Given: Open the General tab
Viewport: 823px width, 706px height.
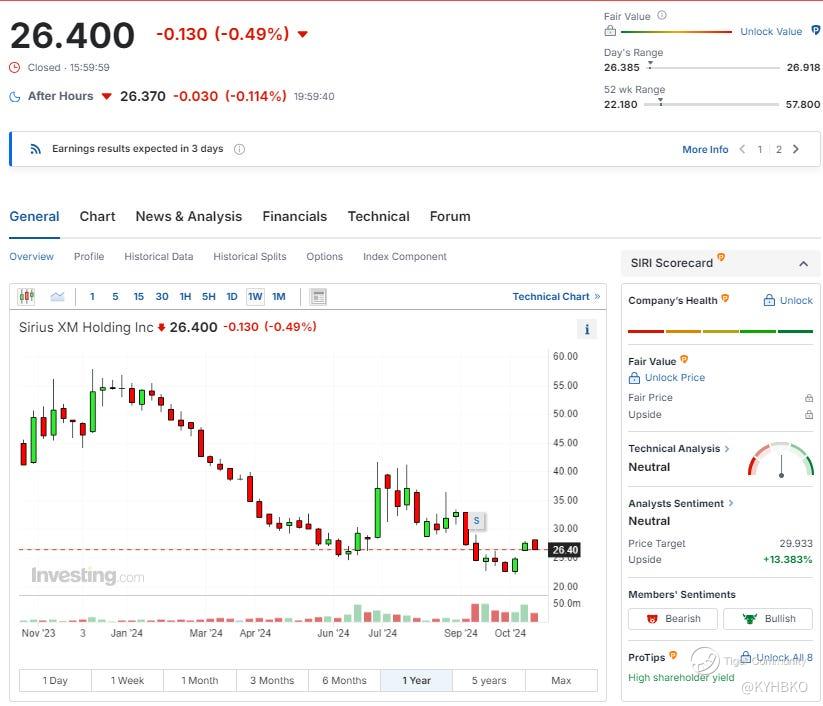Looking at the screenshot, I should click(35, 216).
